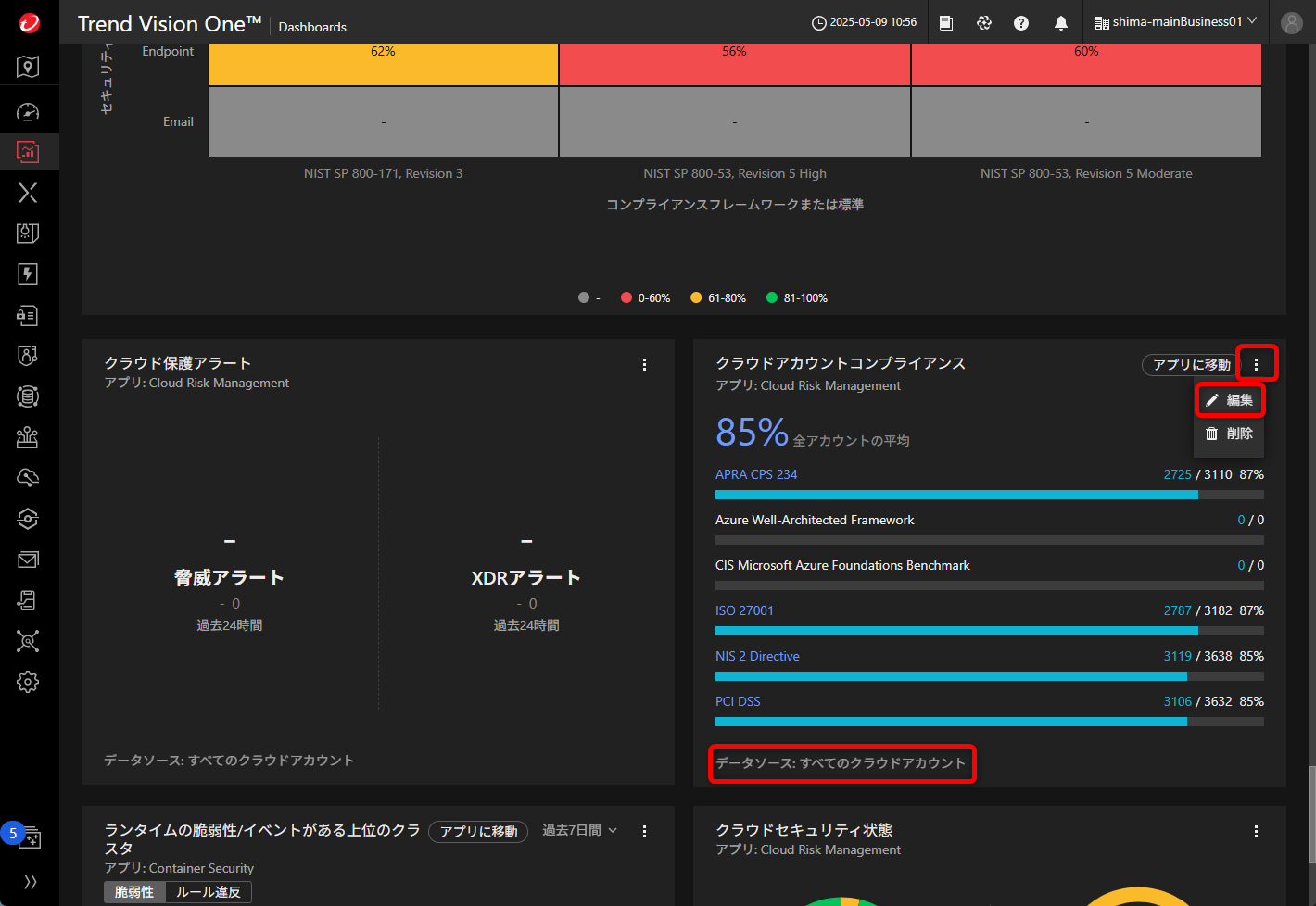Open the 過去7日間 time range dropdown

[579, 831]
